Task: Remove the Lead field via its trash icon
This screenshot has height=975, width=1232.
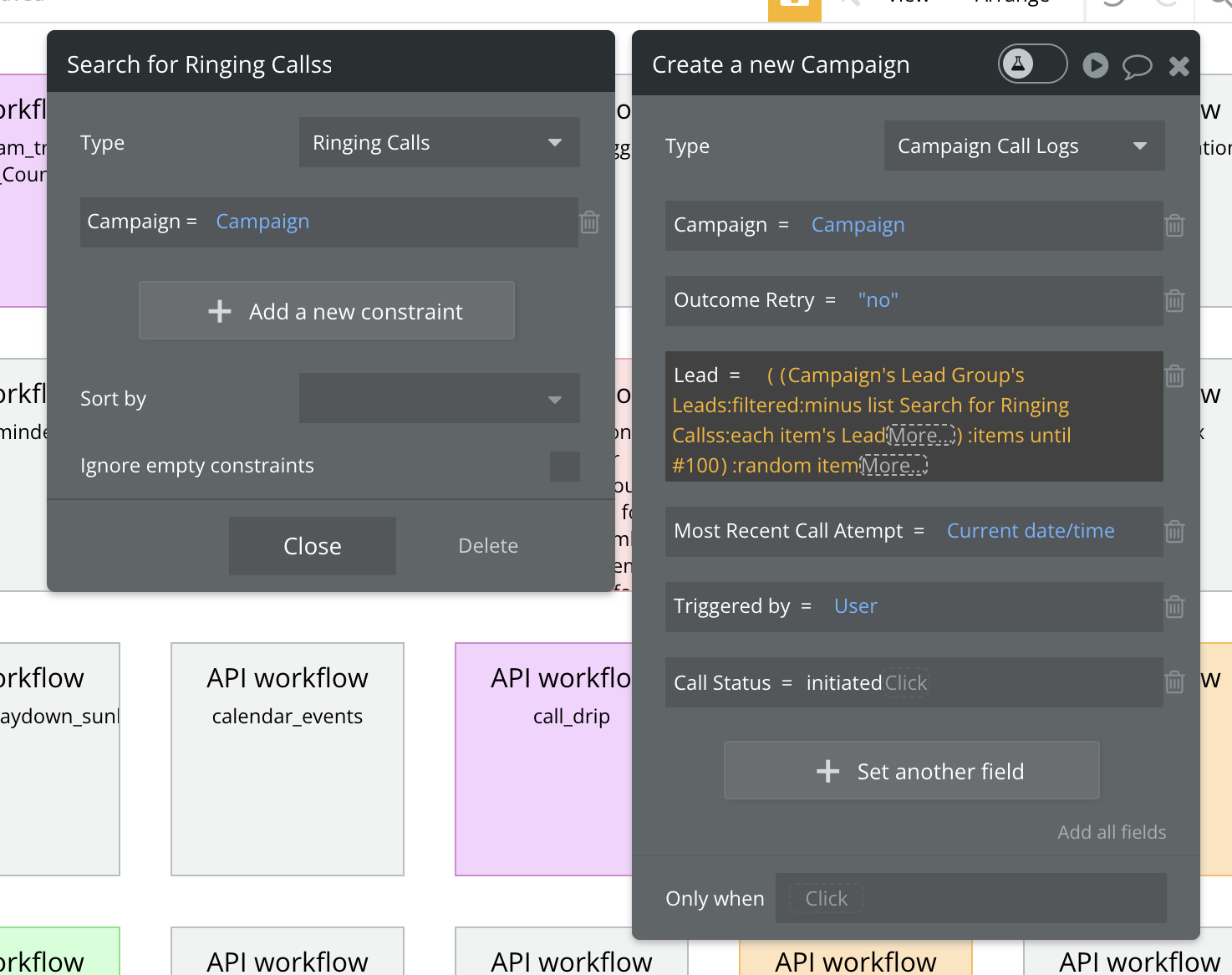Action: 1174,375
